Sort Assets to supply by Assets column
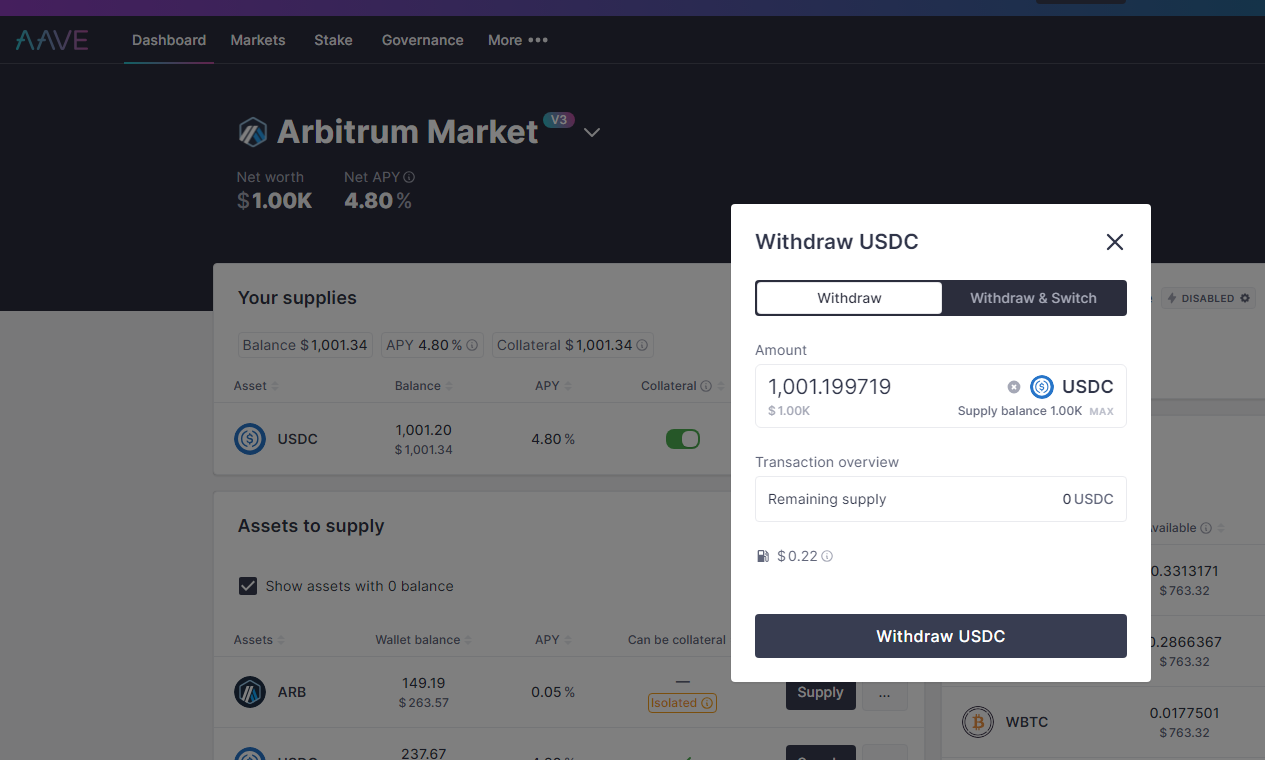 259,640
